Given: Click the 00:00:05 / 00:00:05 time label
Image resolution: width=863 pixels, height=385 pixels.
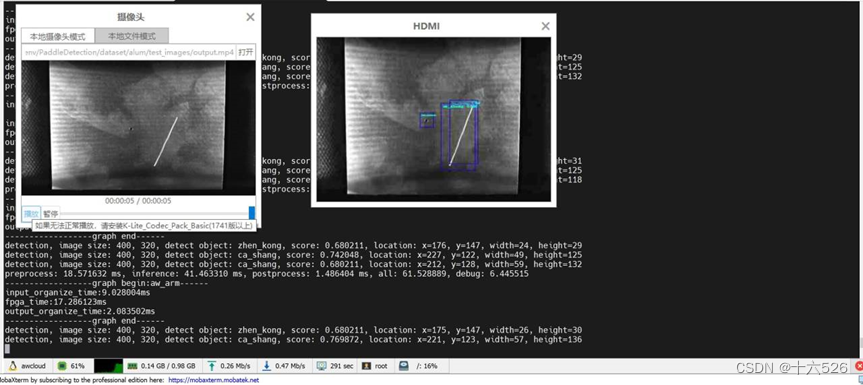Looking at the screenshot, I should tap(138, 201).
